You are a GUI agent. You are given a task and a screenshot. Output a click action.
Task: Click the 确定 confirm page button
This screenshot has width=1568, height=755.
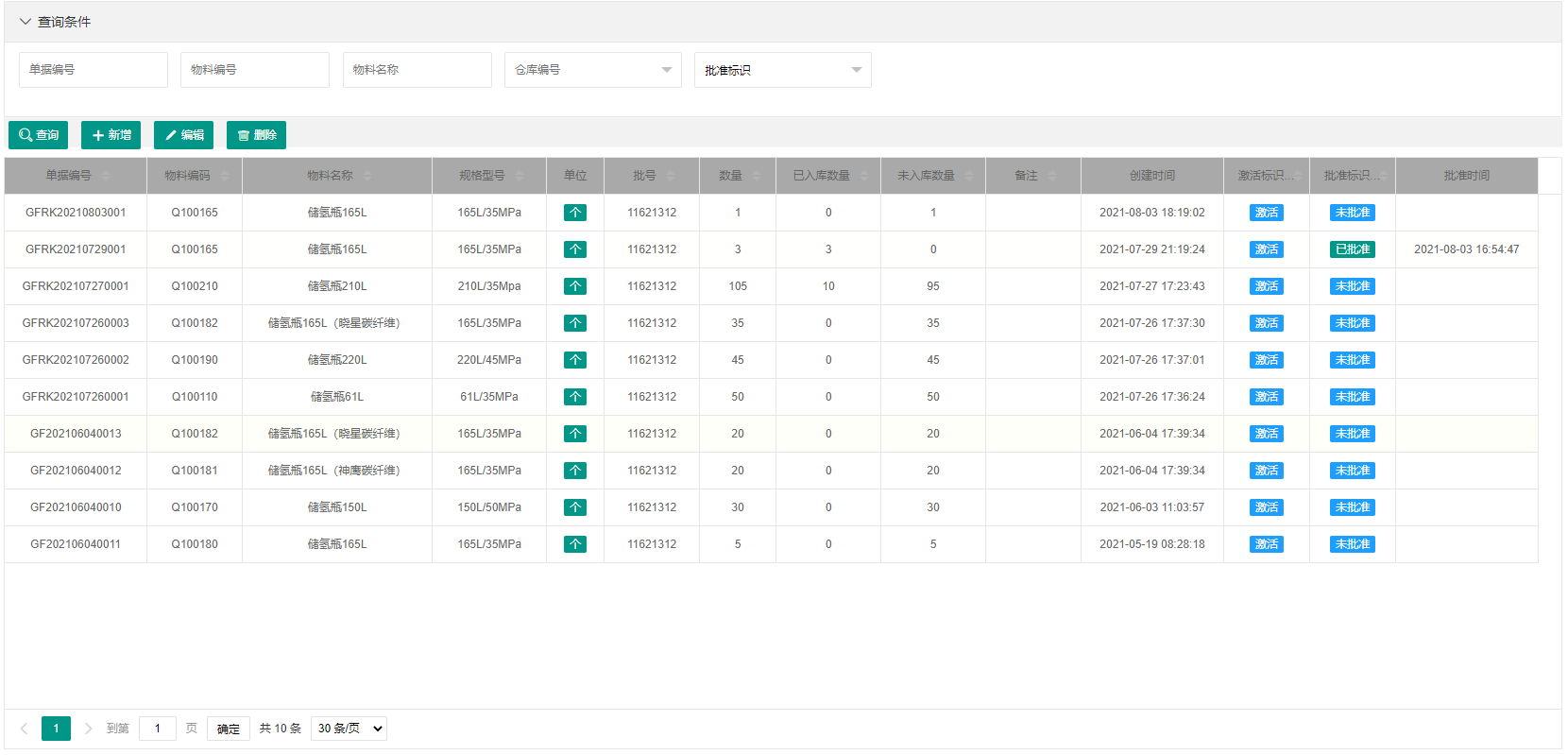click(229, 729)
